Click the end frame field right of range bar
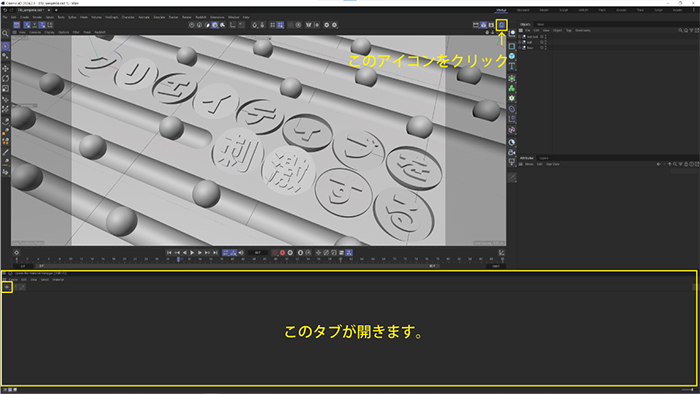 (x=496, y=266)
